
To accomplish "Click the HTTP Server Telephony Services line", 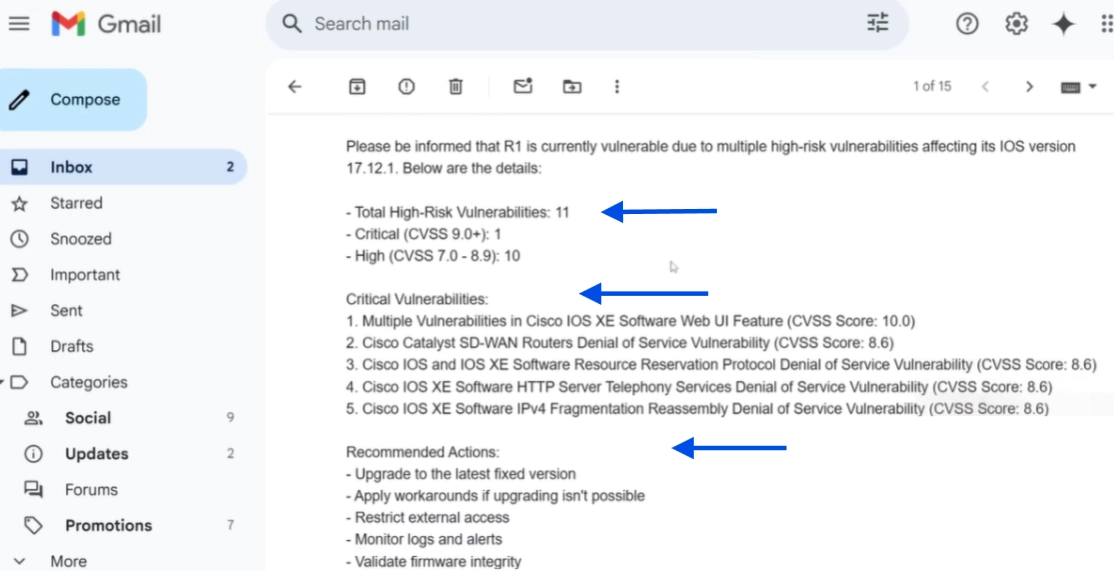I will click(x=699, y=388).
